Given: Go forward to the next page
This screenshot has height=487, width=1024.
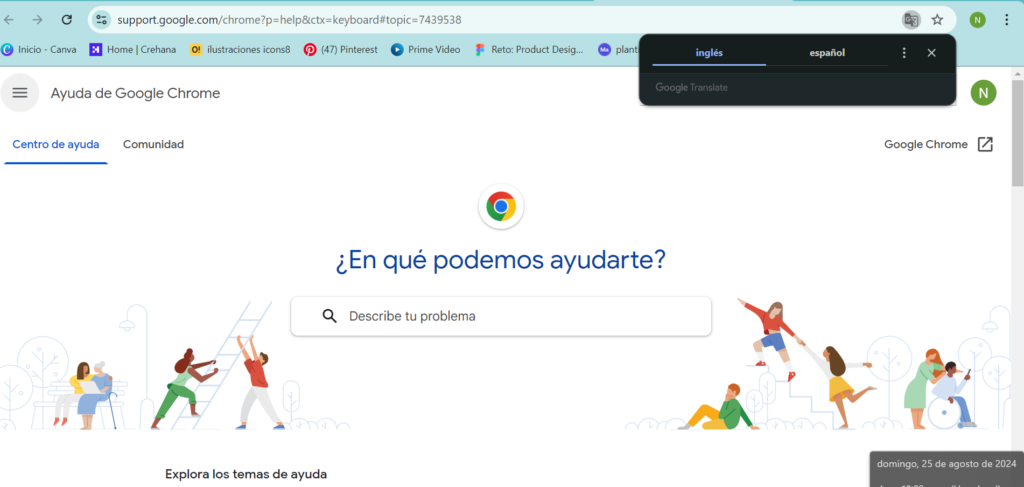Looking at the screenshot, I should pyautogui.click(x=38, y=20).
